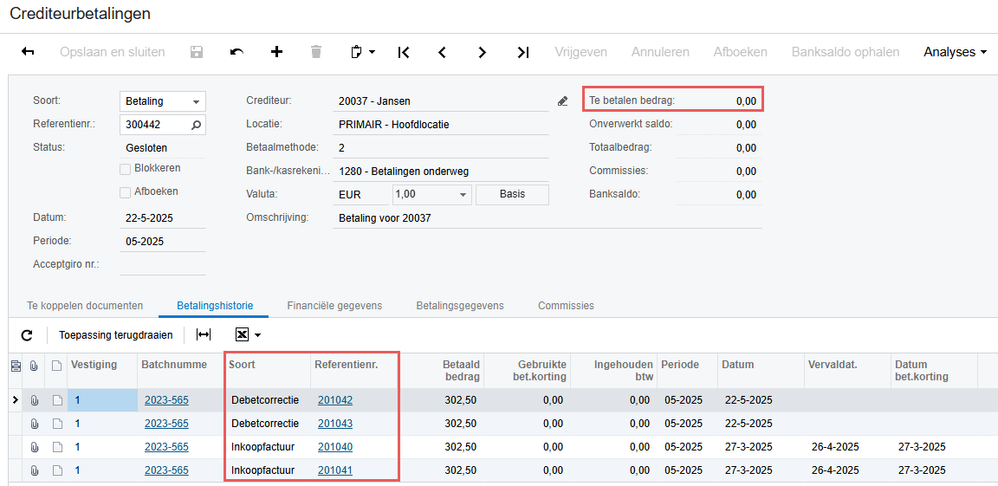Go to the first record
Viewport: 998px width, 486px height.
403,52
